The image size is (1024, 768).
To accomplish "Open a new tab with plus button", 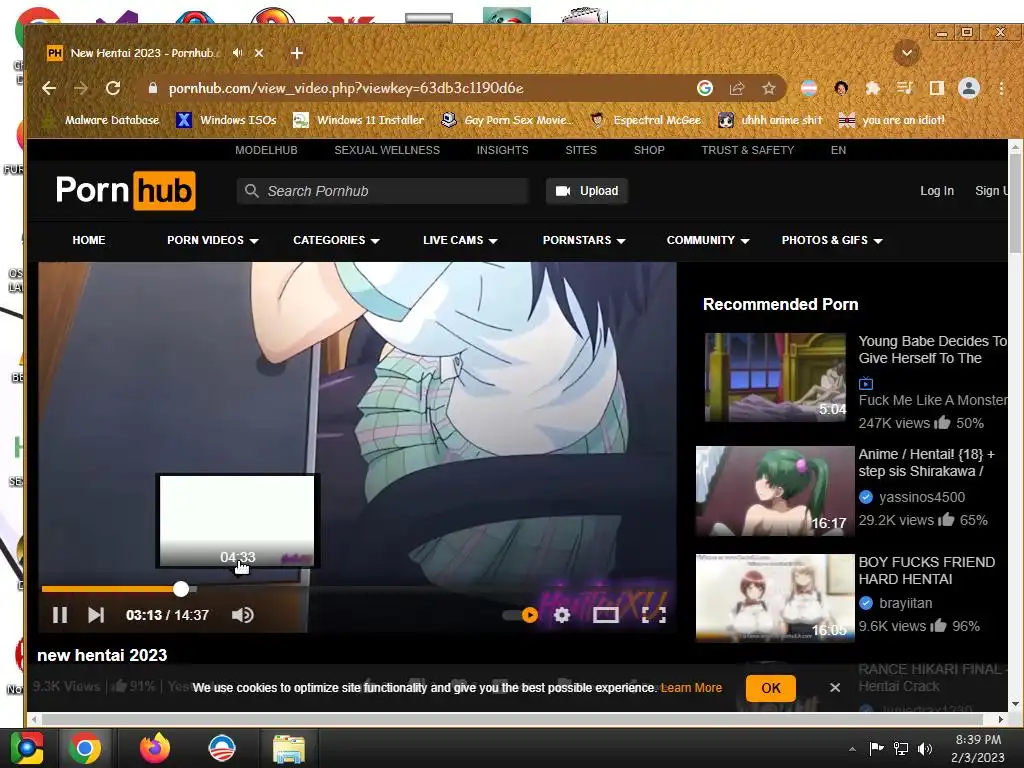I will tap(296, 53).
